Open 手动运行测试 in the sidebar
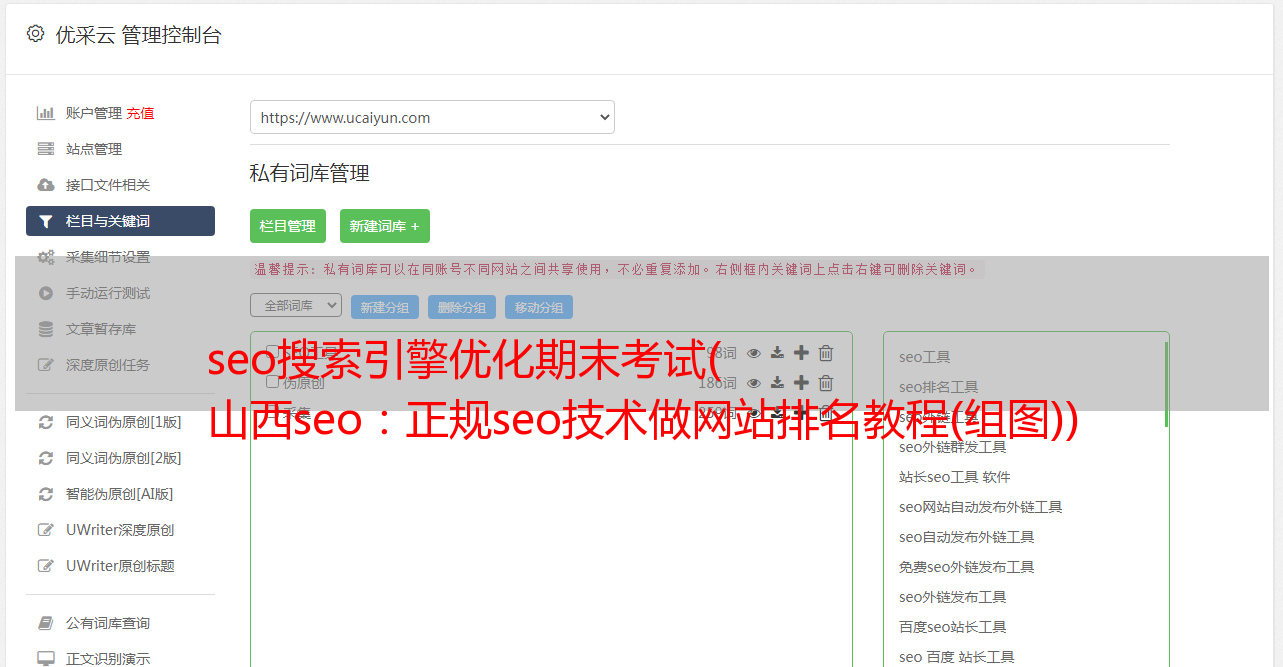 point(108,293)
